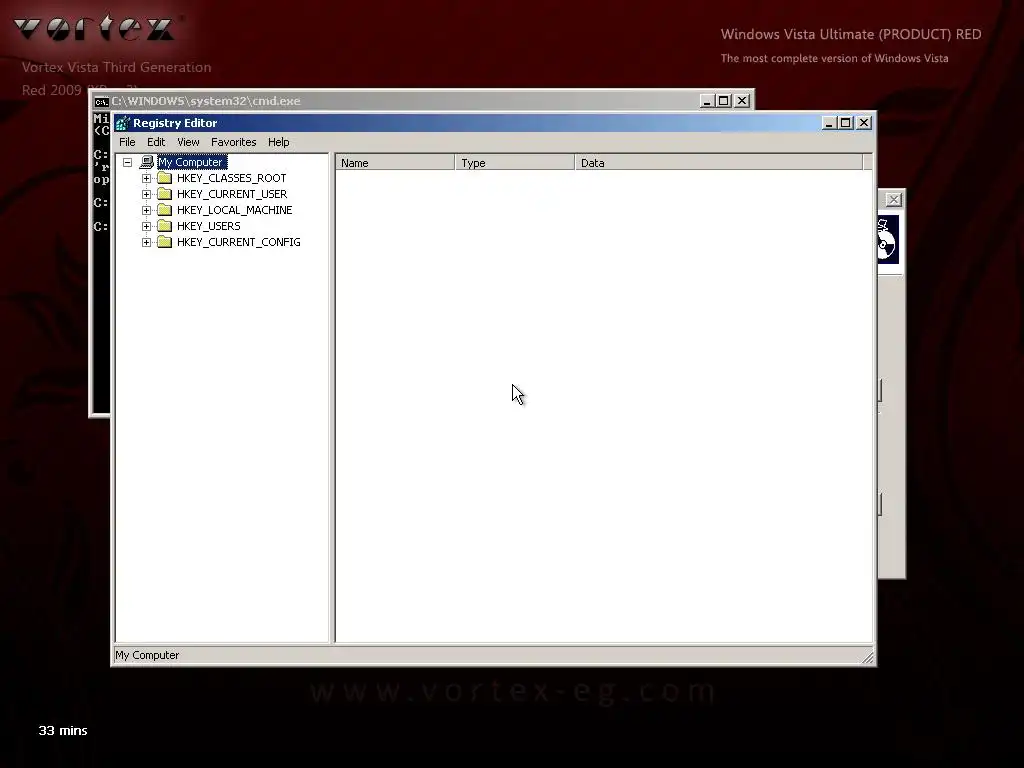1024x768 pixels.
Task: Expand the HKEY_CLASSES_ROOT key
Action: [x=146, y=178]
